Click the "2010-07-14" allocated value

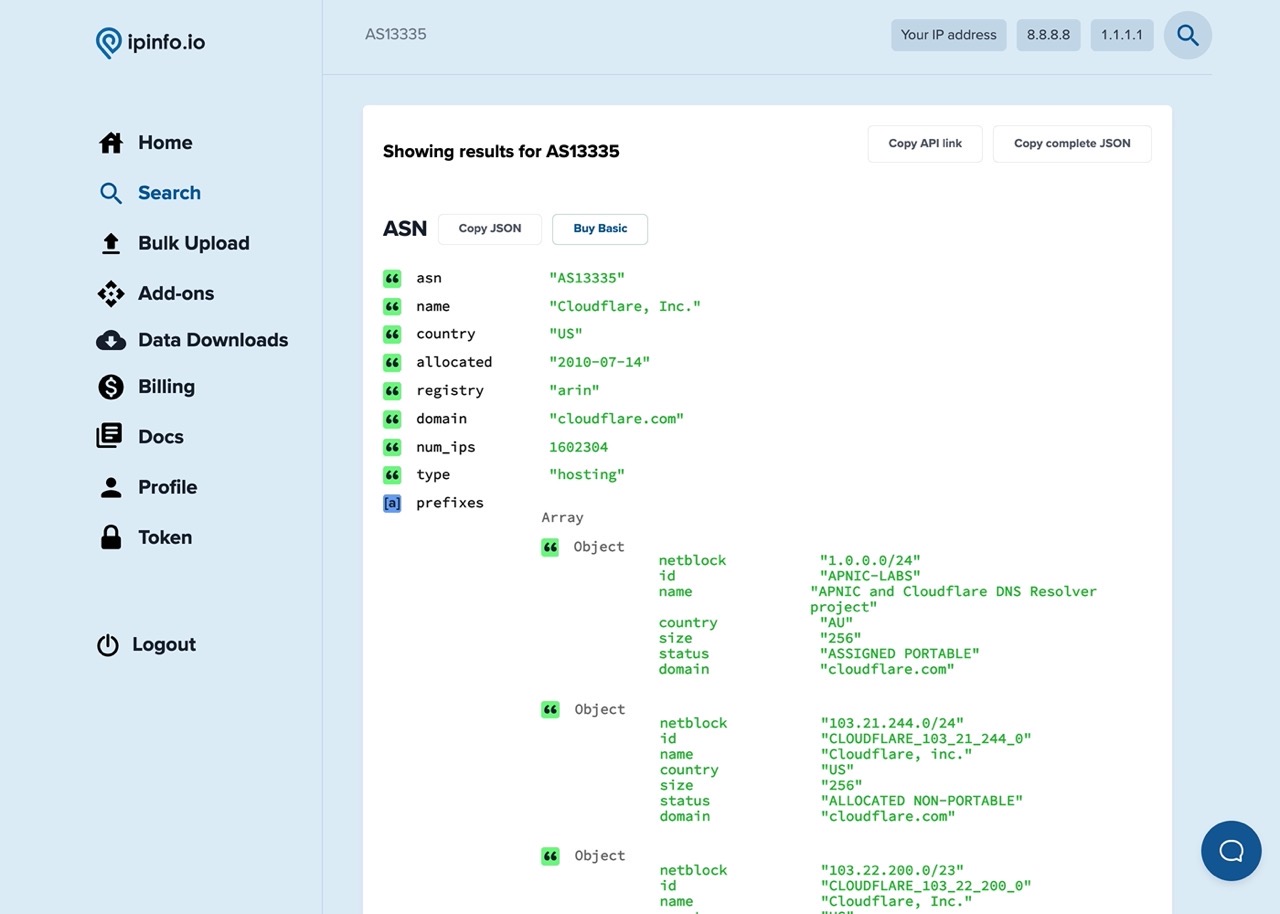pyautogui.click(x=599, y=362)
